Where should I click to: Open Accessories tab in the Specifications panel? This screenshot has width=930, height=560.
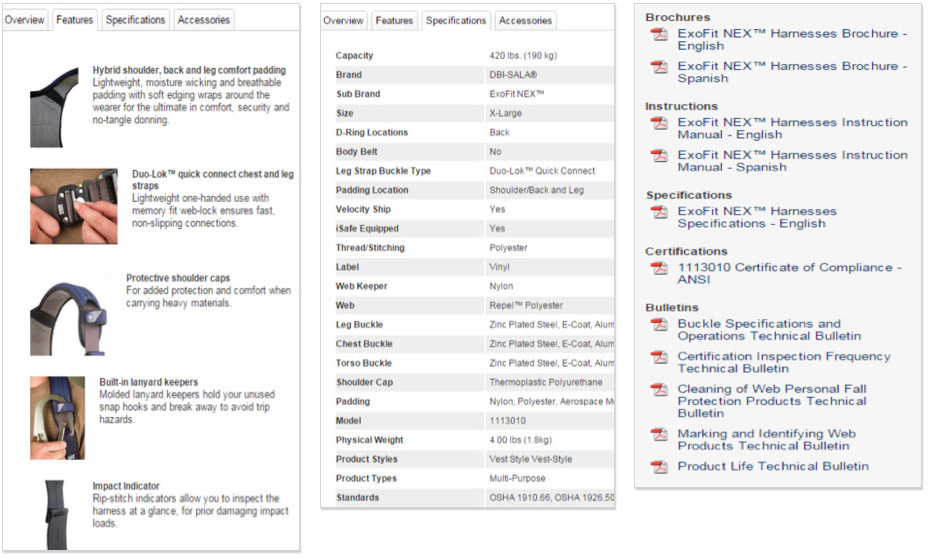(x=525, y=21)
